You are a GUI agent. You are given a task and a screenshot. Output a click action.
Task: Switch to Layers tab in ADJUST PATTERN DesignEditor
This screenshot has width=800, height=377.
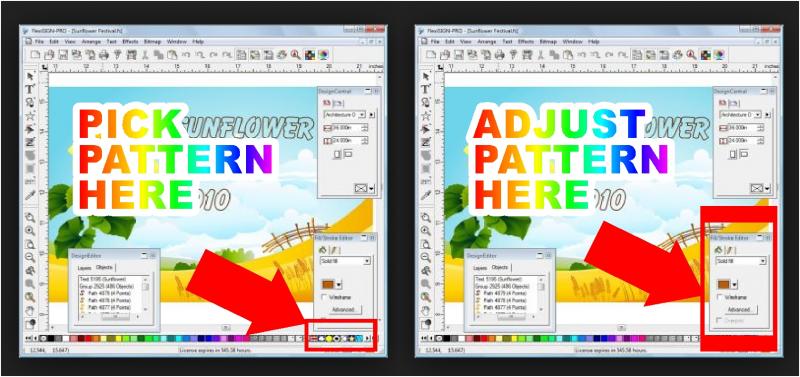click(x=480, y=267)
